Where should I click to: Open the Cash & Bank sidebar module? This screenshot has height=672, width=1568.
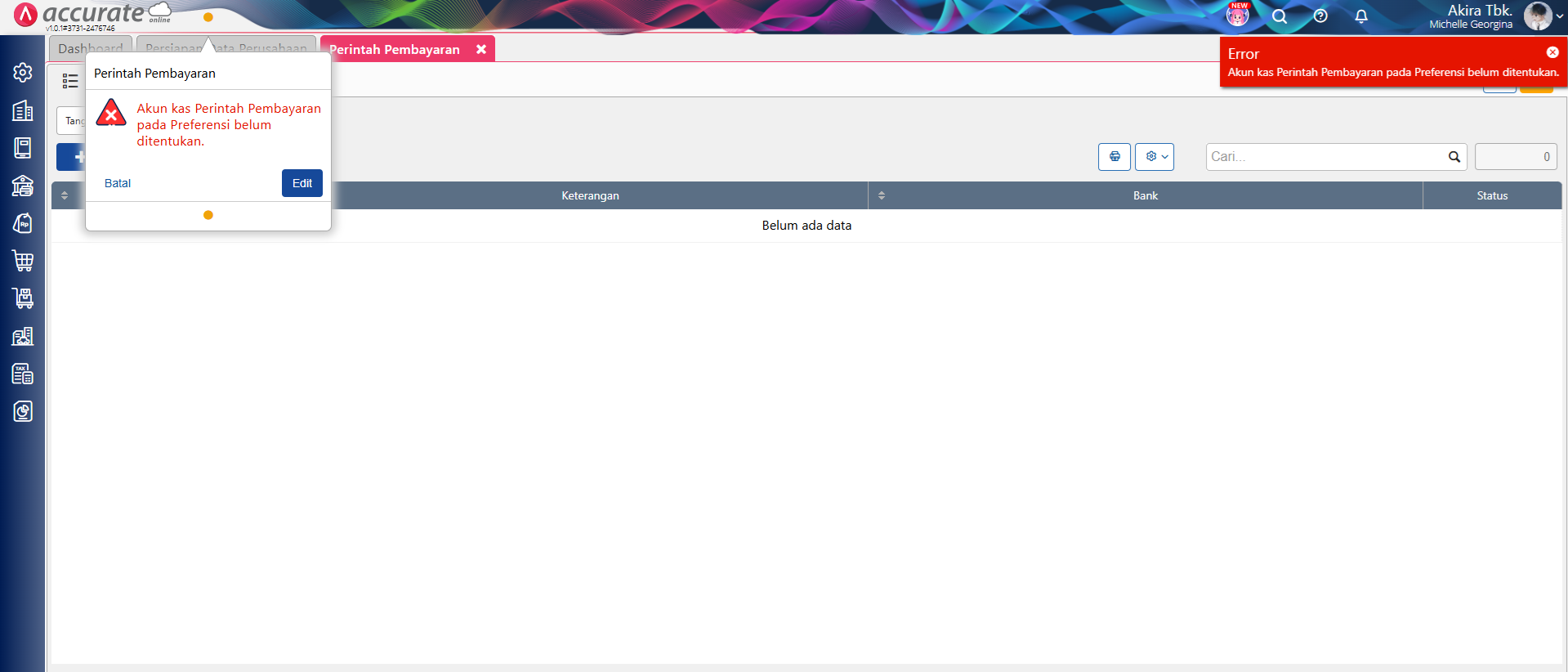(23, 186)
